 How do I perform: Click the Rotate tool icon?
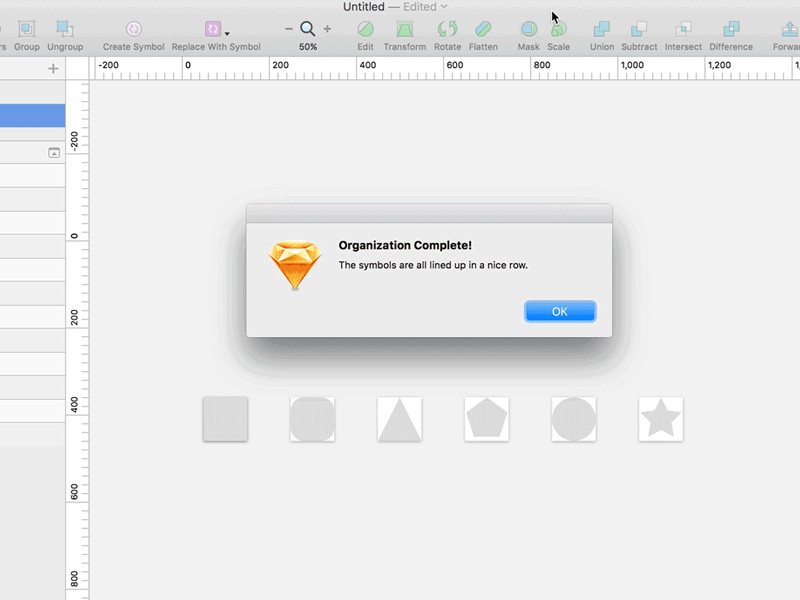[x=447, y=29]
